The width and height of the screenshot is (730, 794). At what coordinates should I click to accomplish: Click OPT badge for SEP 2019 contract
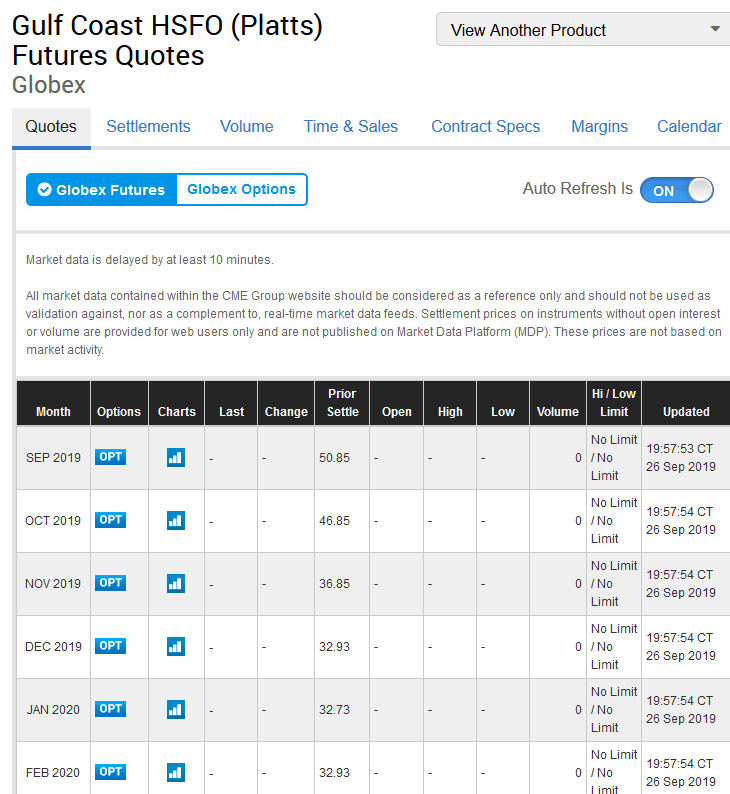(x=110, y=457)
